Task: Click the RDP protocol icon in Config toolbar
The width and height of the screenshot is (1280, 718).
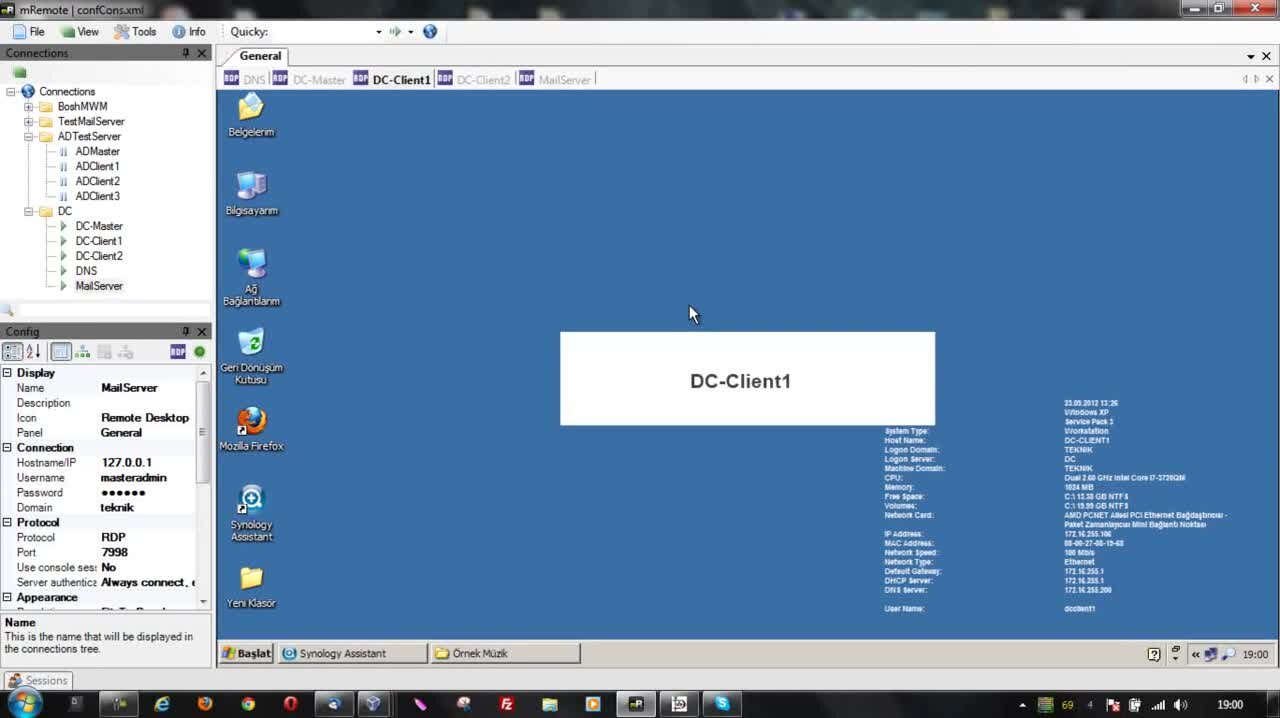Action: coord(177,352)
